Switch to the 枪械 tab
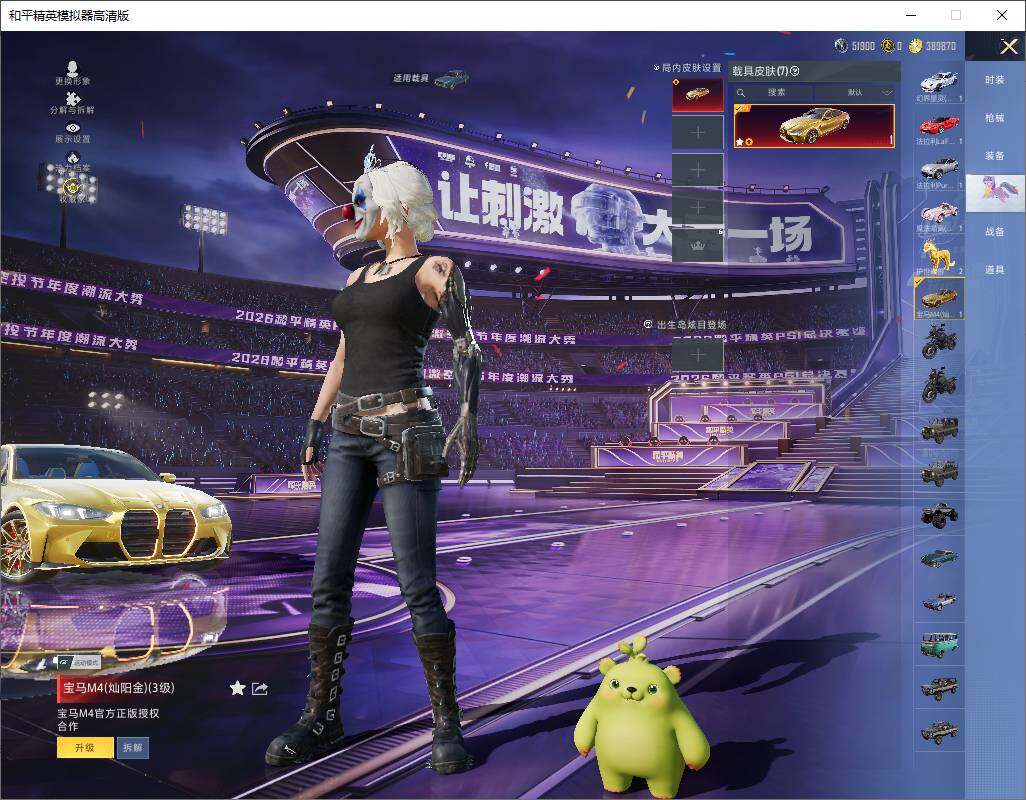 (x=995, y=118)
